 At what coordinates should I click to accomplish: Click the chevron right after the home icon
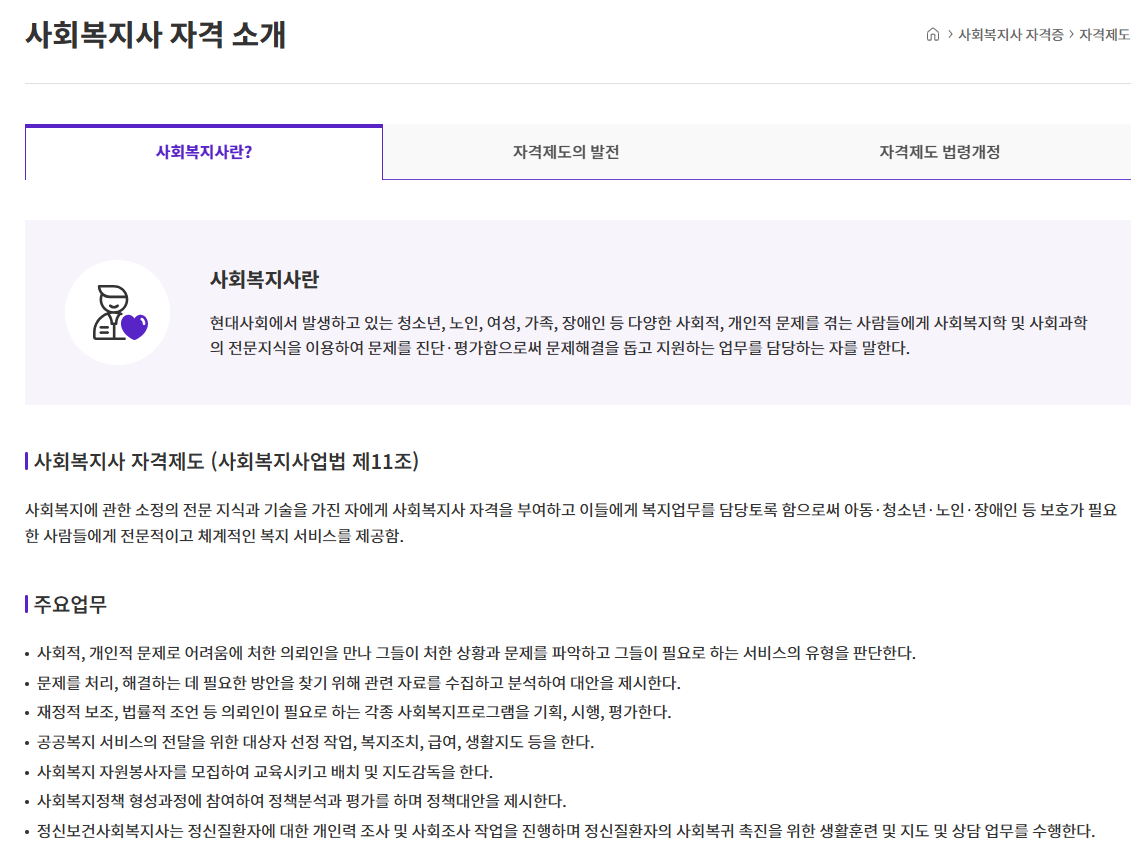(950, 34)
